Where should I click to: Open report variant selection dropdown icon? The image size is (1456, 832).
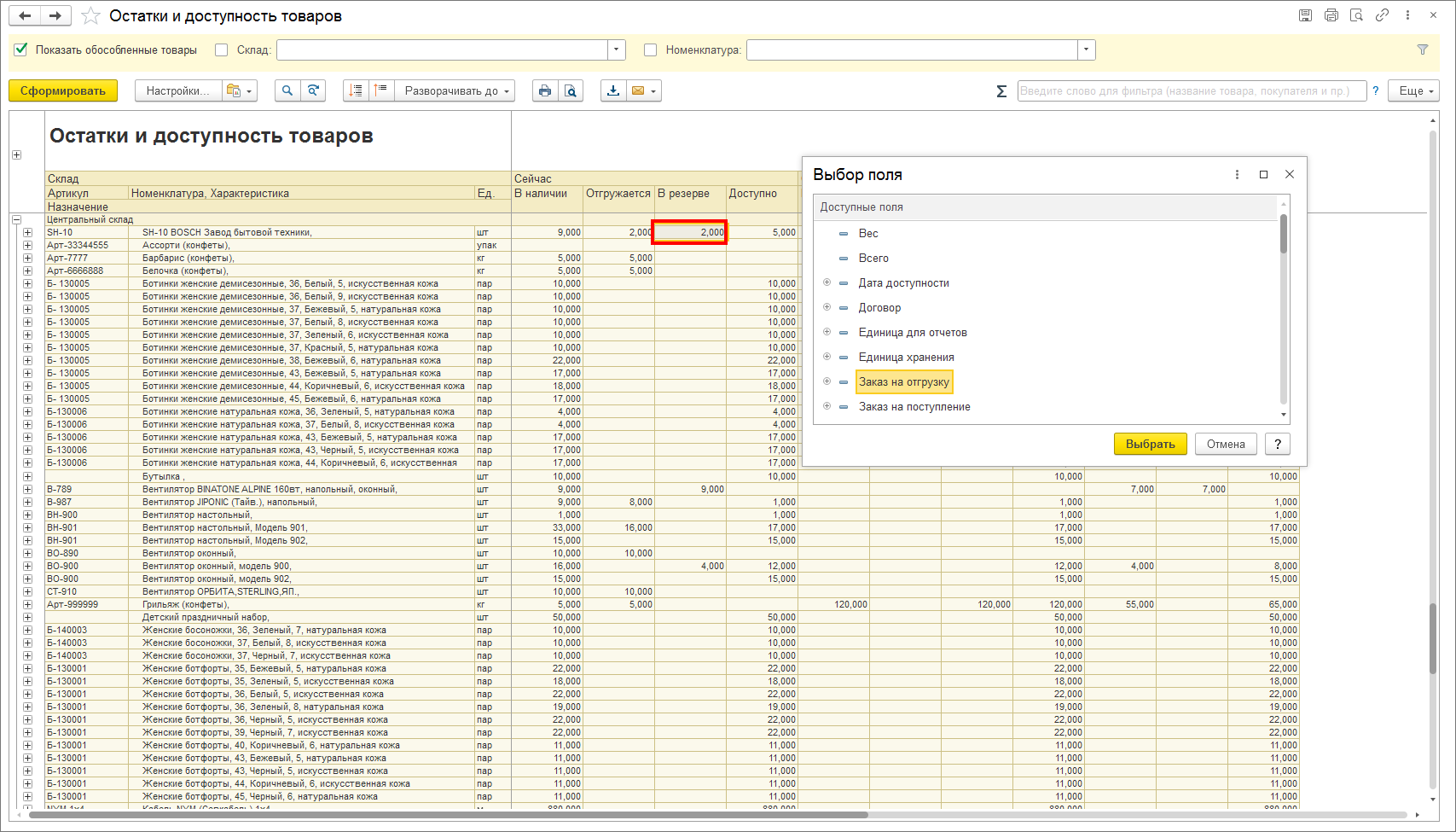pos(238,90)
